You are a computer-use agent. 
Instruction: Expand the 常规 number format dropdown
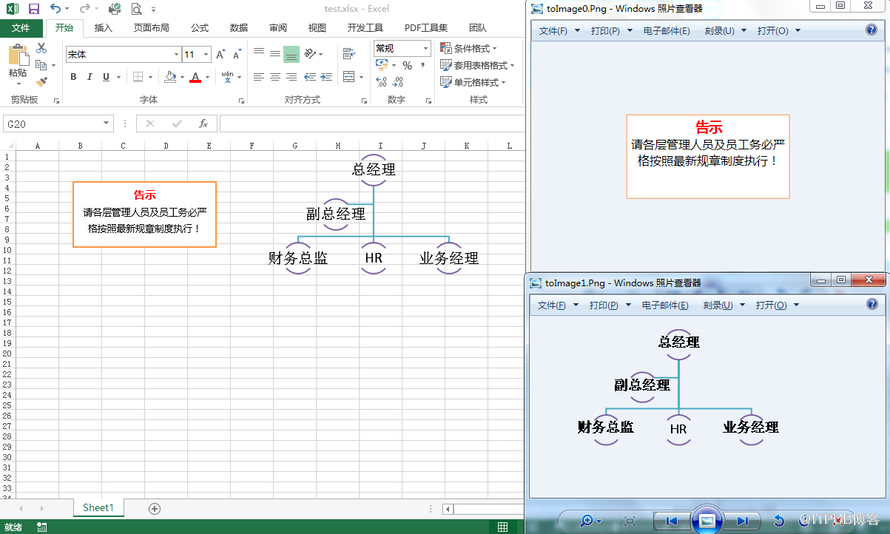[425, 48]
